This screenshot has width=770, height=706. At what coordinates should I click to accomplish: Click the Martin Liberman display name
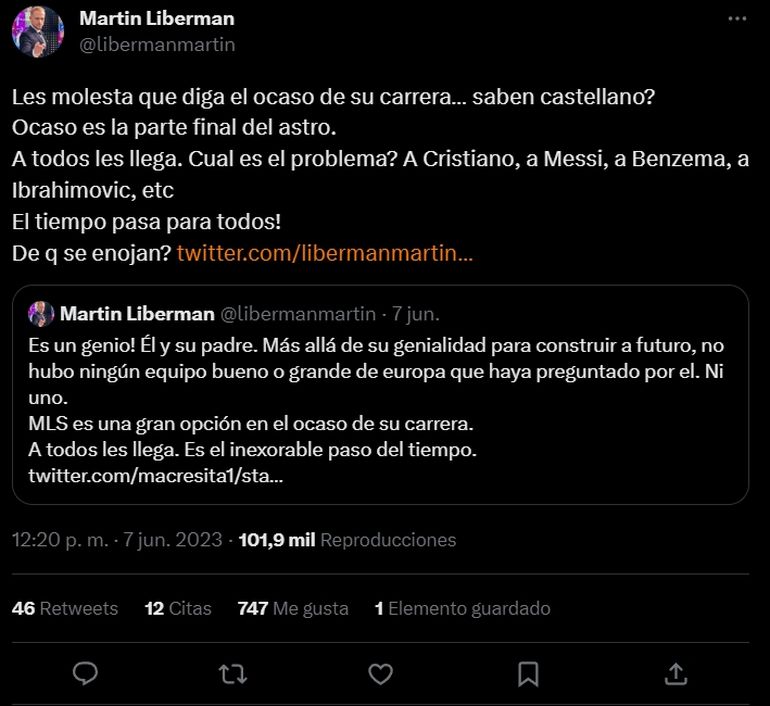156,18
